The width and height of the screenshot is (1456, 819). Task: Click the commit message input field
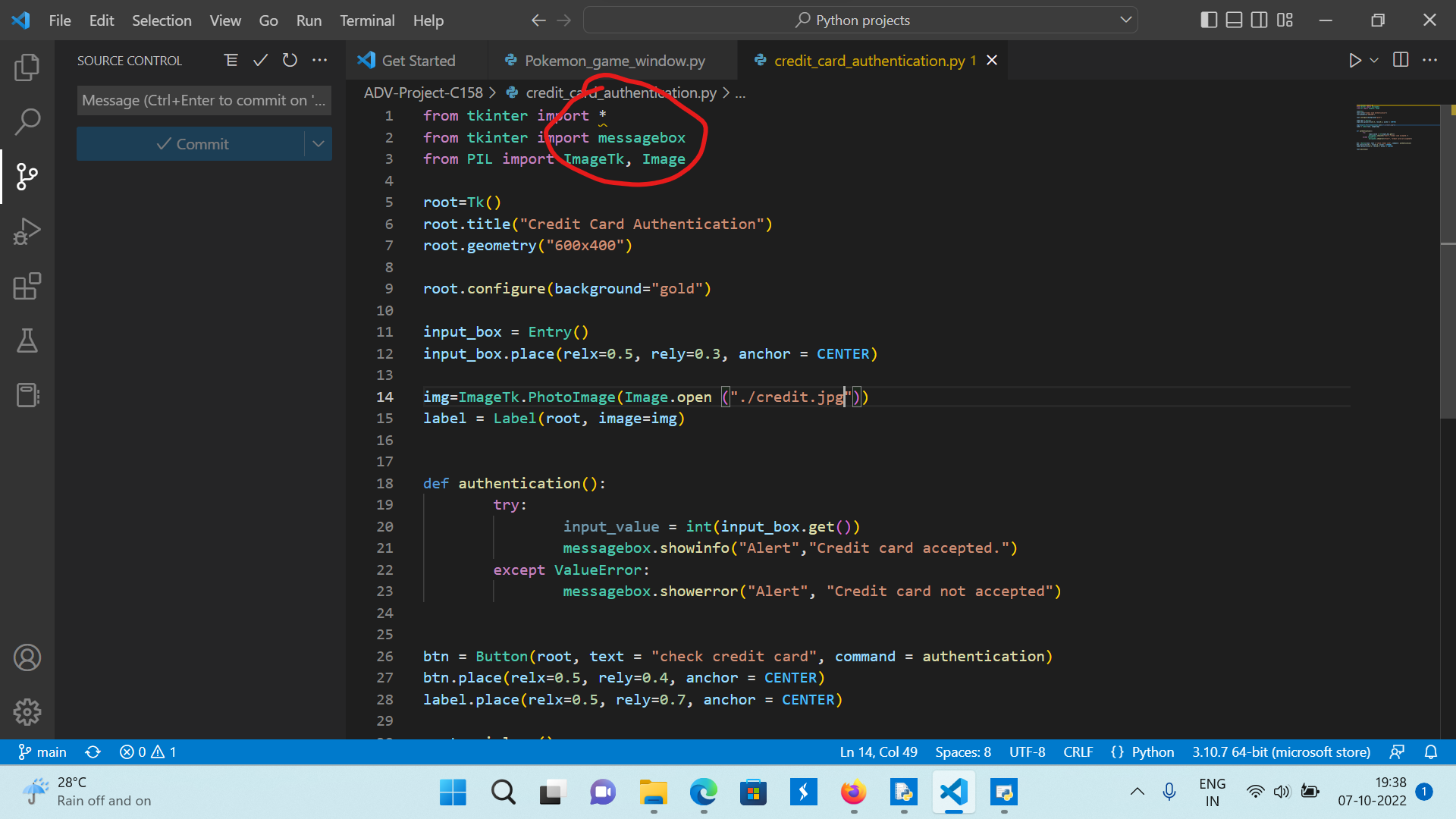pos(203,100)
